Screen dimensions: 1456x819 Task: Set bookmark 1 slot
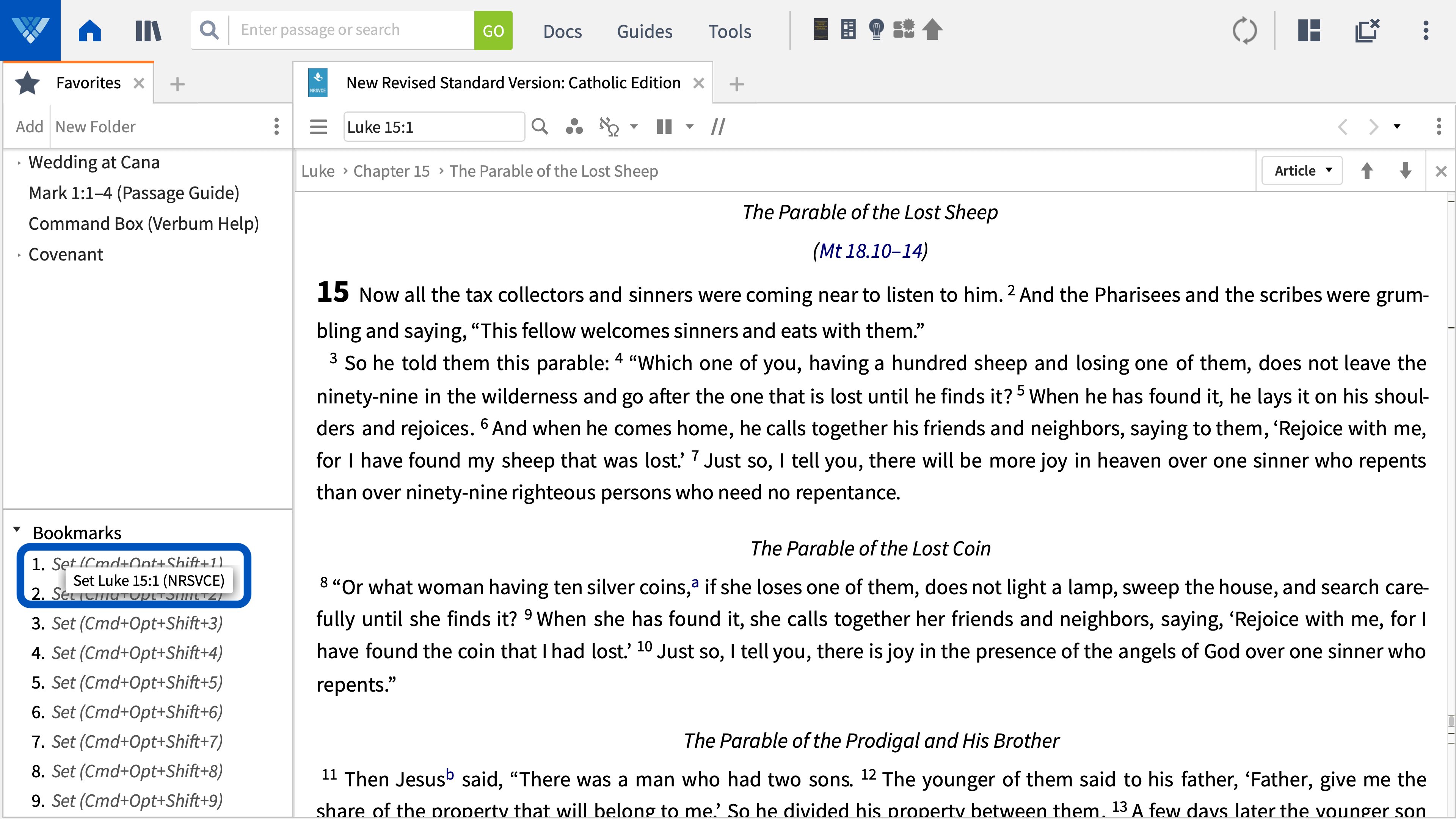click(137, 562)
